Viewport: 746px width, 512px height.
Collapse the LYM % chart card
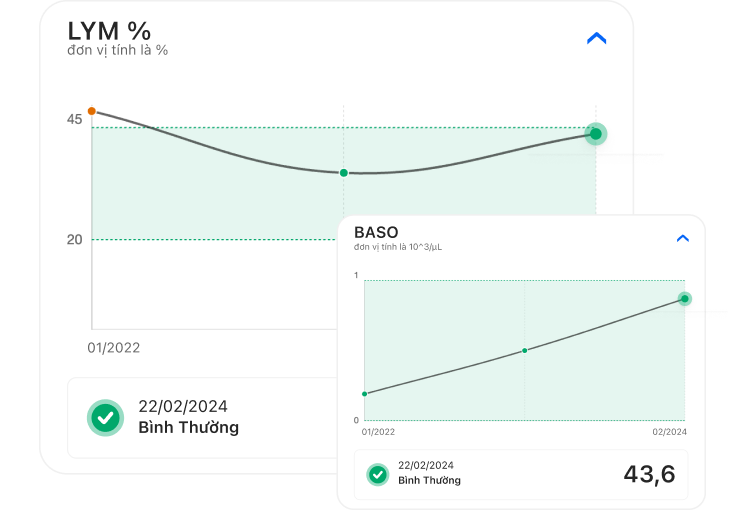click(x=596, y=39)
